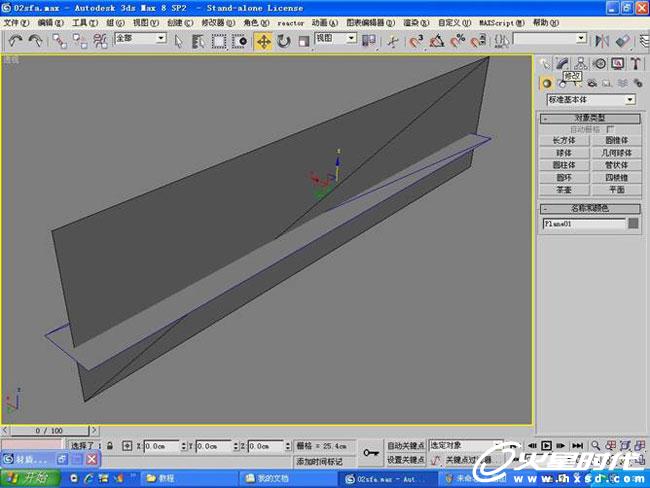
Task: Click the 球体 sphere button
Action: coord(564,153)
